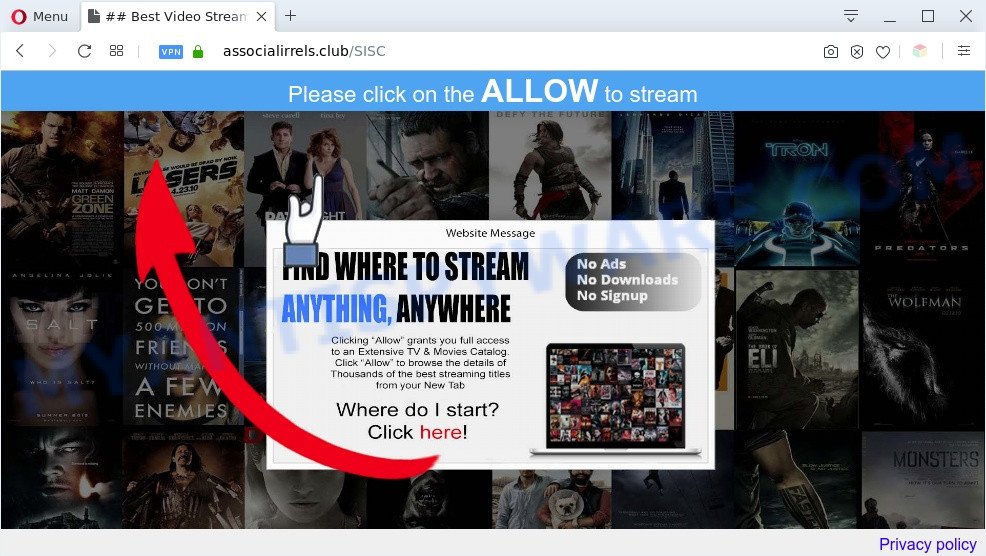Open the ad blocker shield icon
986x556 pixels.
pos(857,52)
